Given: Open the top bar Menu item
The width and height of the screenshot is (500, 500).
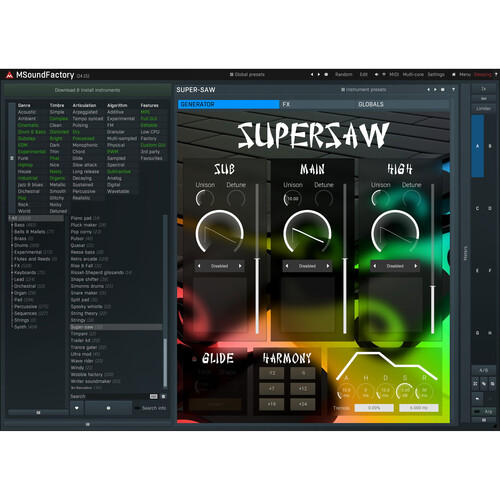Looking at the screenshot, I should click(465, 75).
